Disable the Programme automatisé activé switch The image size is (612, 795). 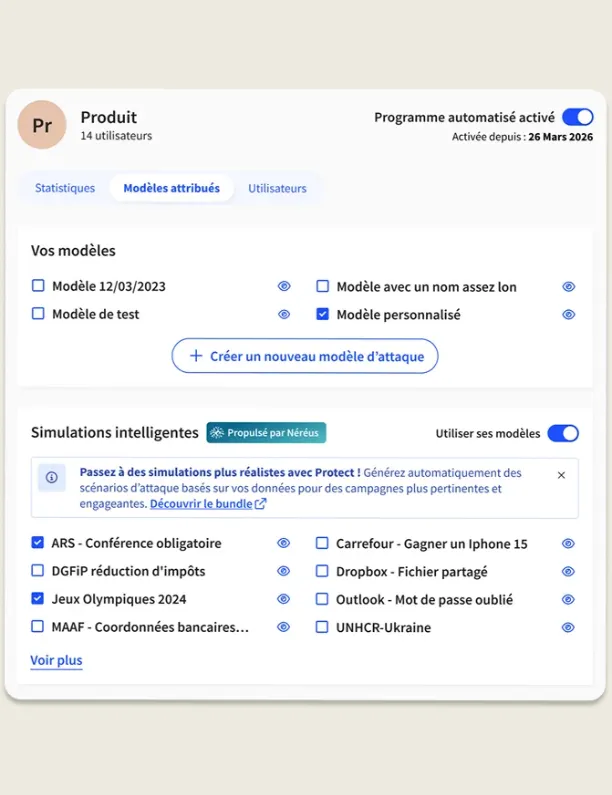click(x=578, y=117)
